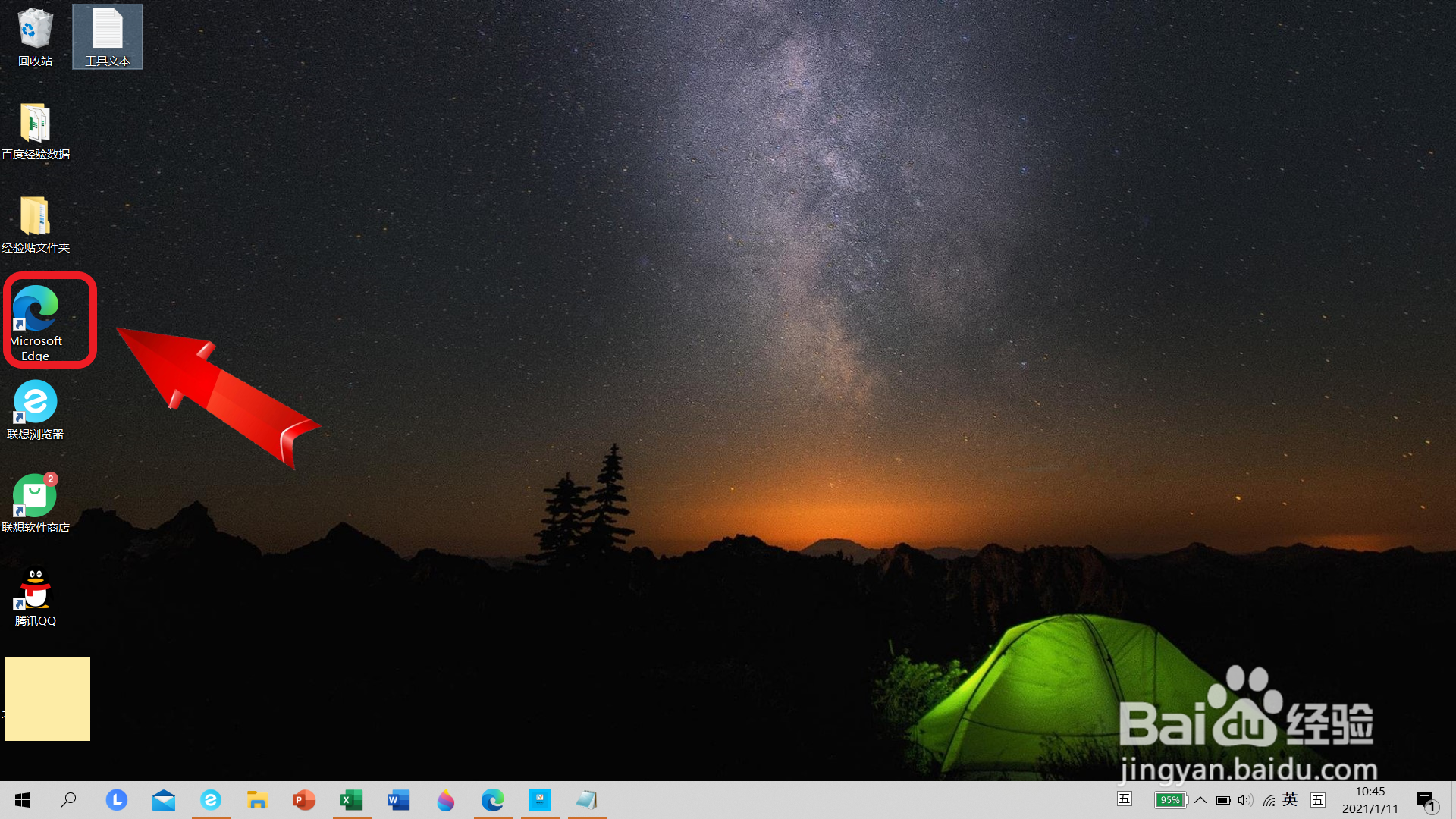Click the Windows Start button

pos(23,800)
